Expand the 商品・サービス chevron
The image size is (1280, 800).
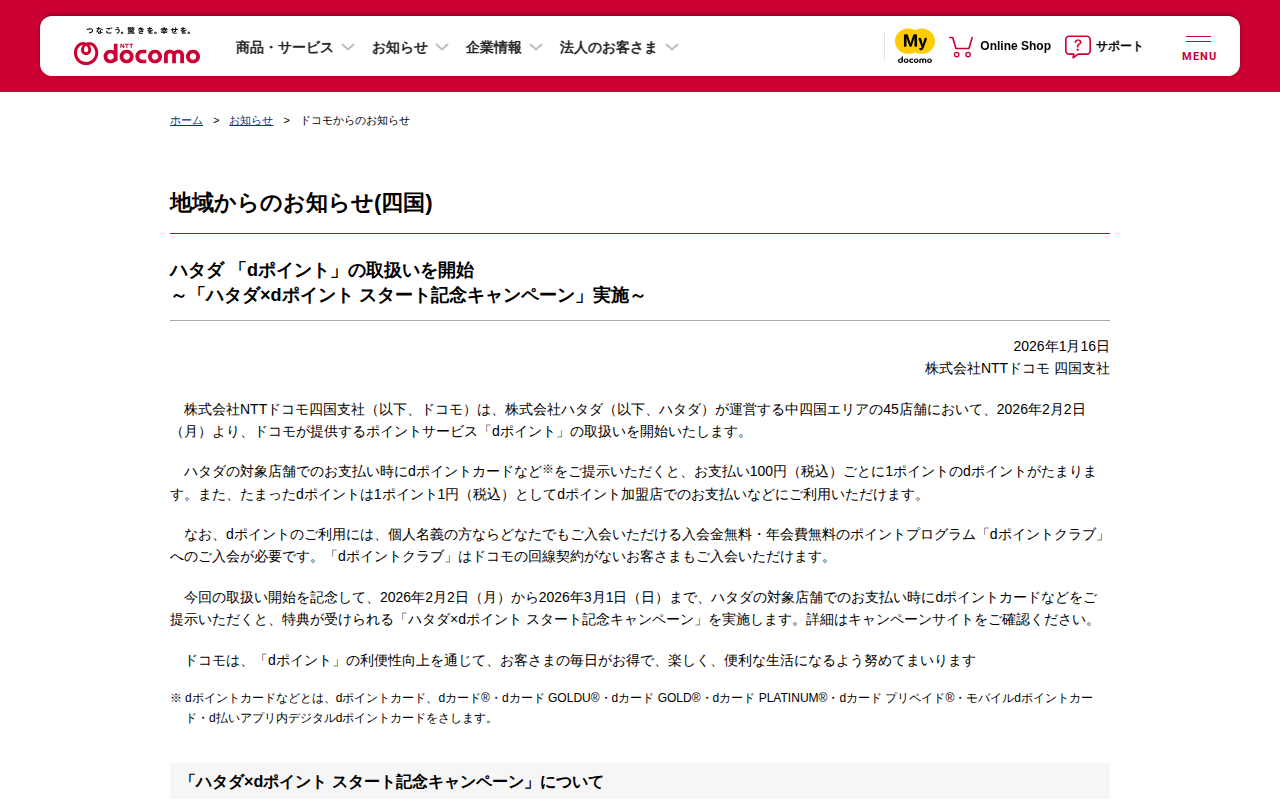348,47
